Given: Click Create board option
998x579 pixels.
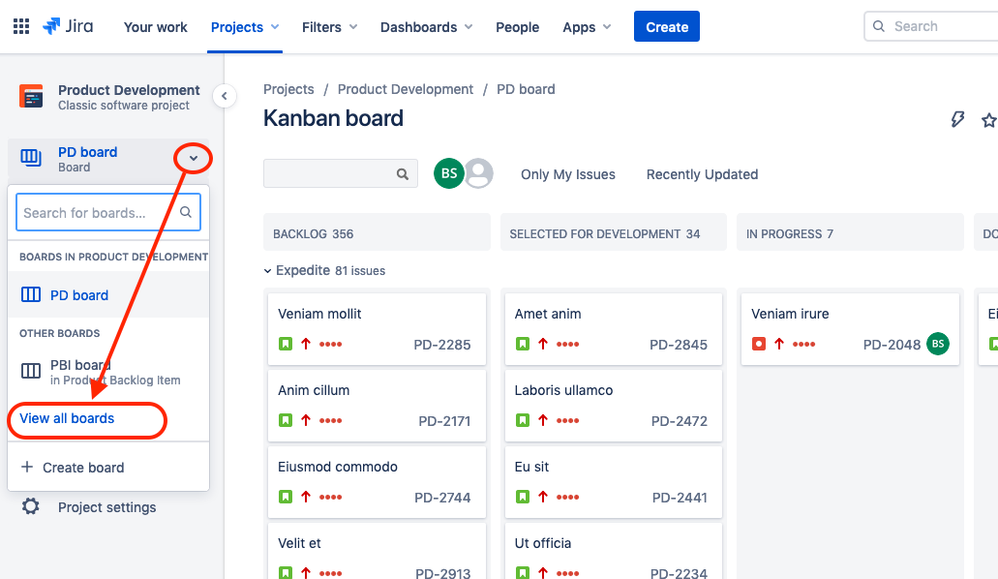Looking at the screenshot, I should [108, 467].
